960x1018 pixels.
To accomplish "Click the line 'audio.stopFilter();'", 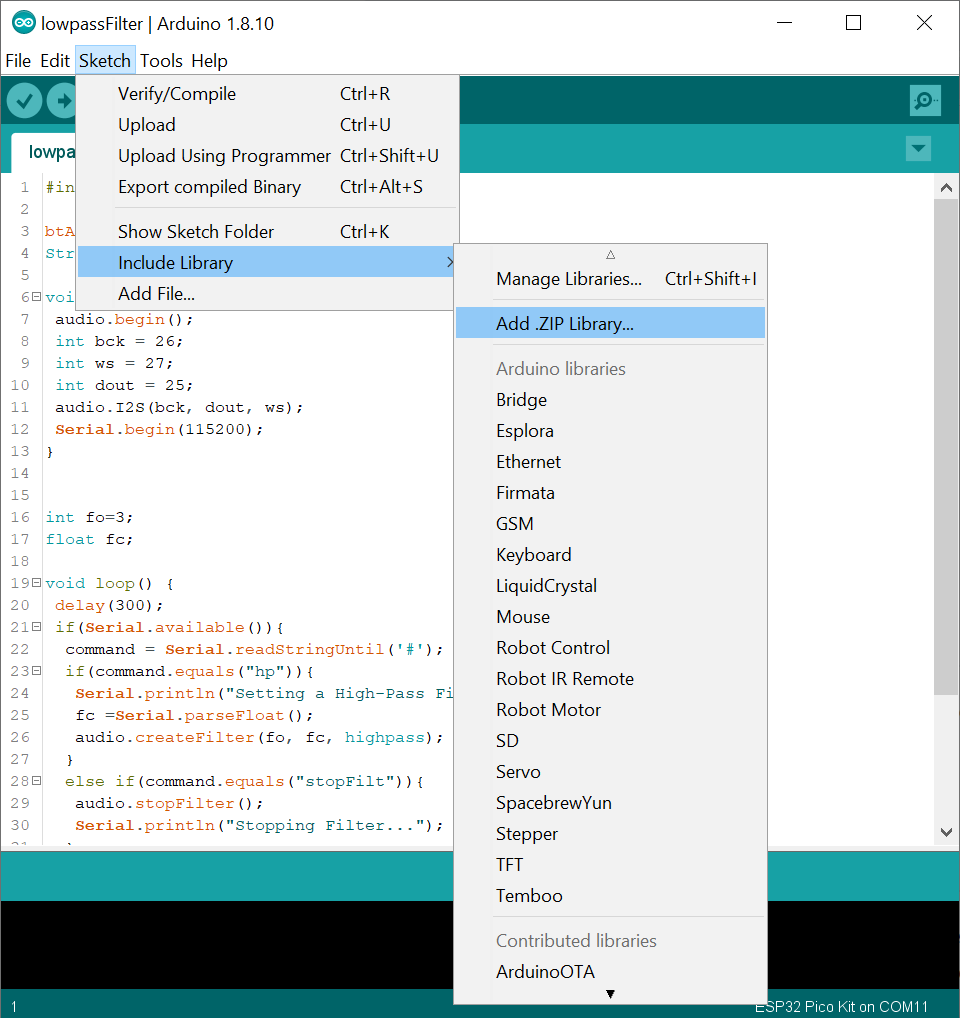I will [169, 804].
